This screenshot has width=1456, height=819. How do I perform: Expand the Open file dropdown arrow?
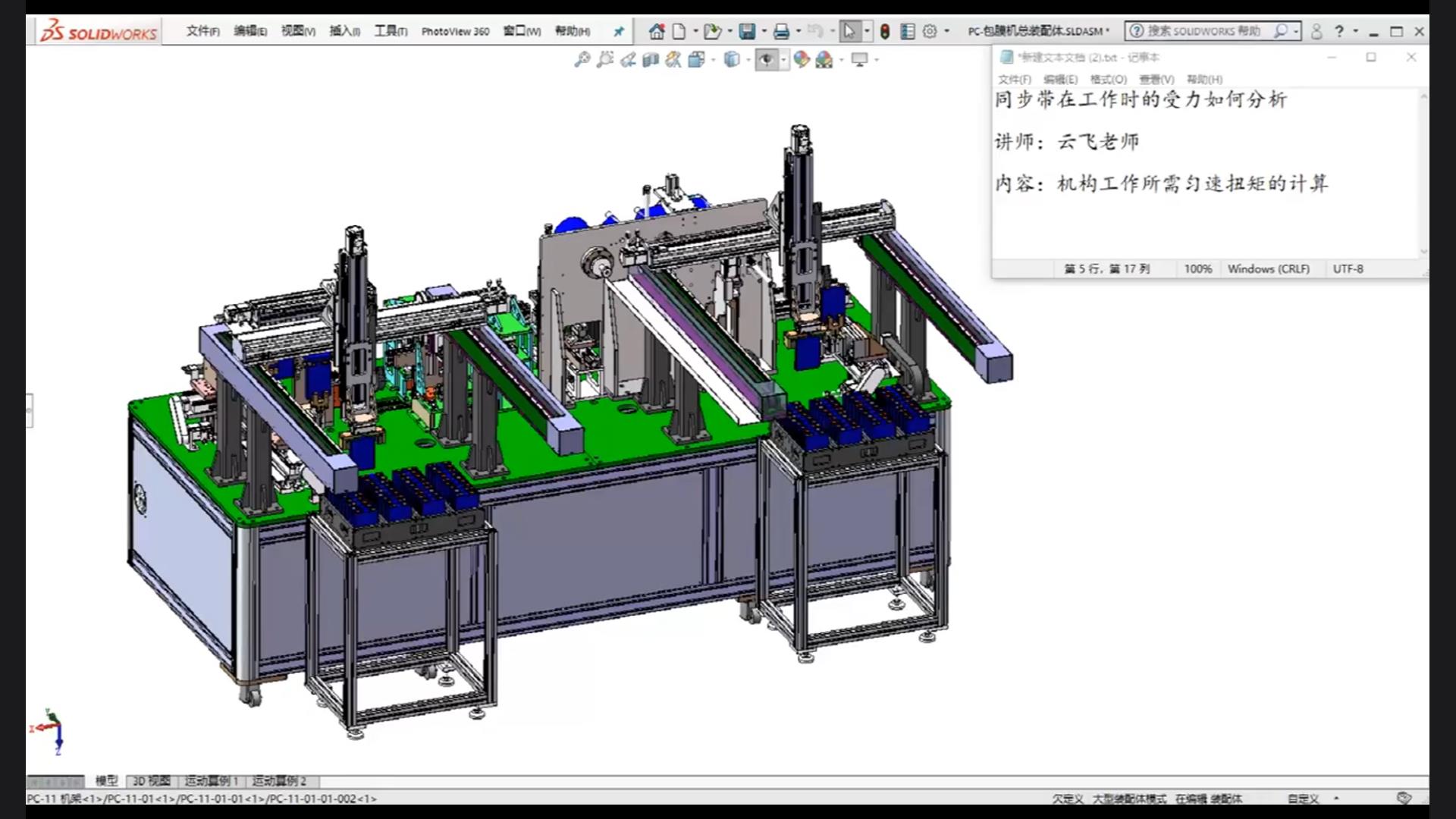(730, 31)
